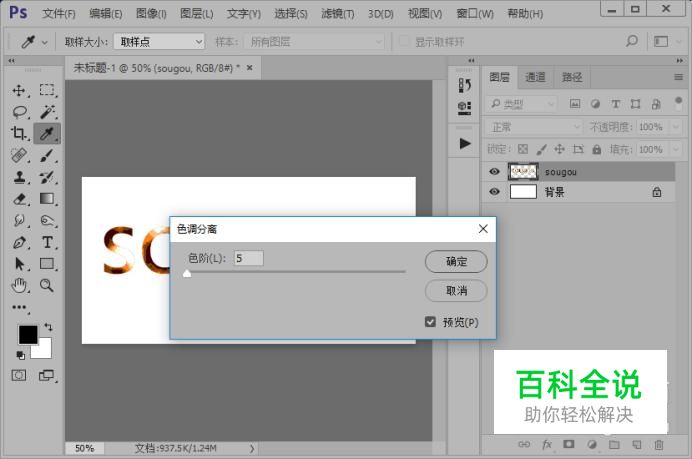Image resolution: width=692 pixels, height=459 pixels.
Task: Switch to the Paths tab
Action: point(572,77)
